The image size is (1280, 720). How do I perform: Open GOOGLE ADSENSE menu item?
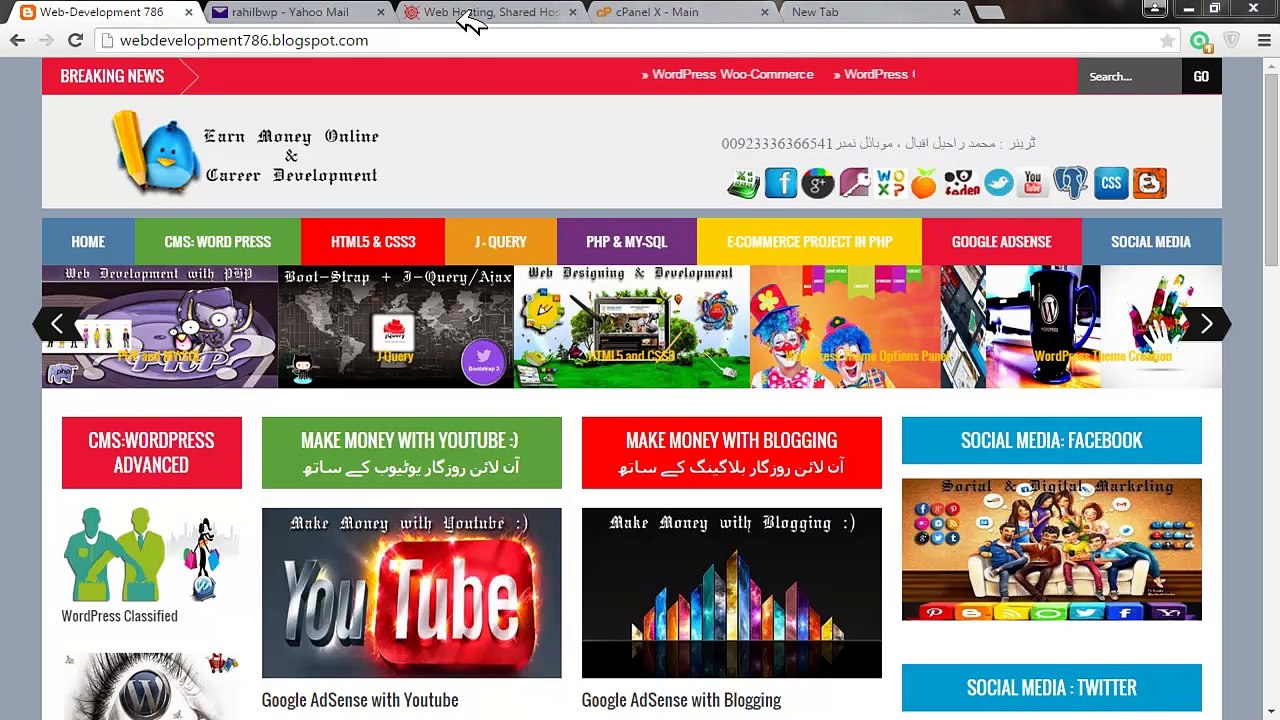point(1002,242)
